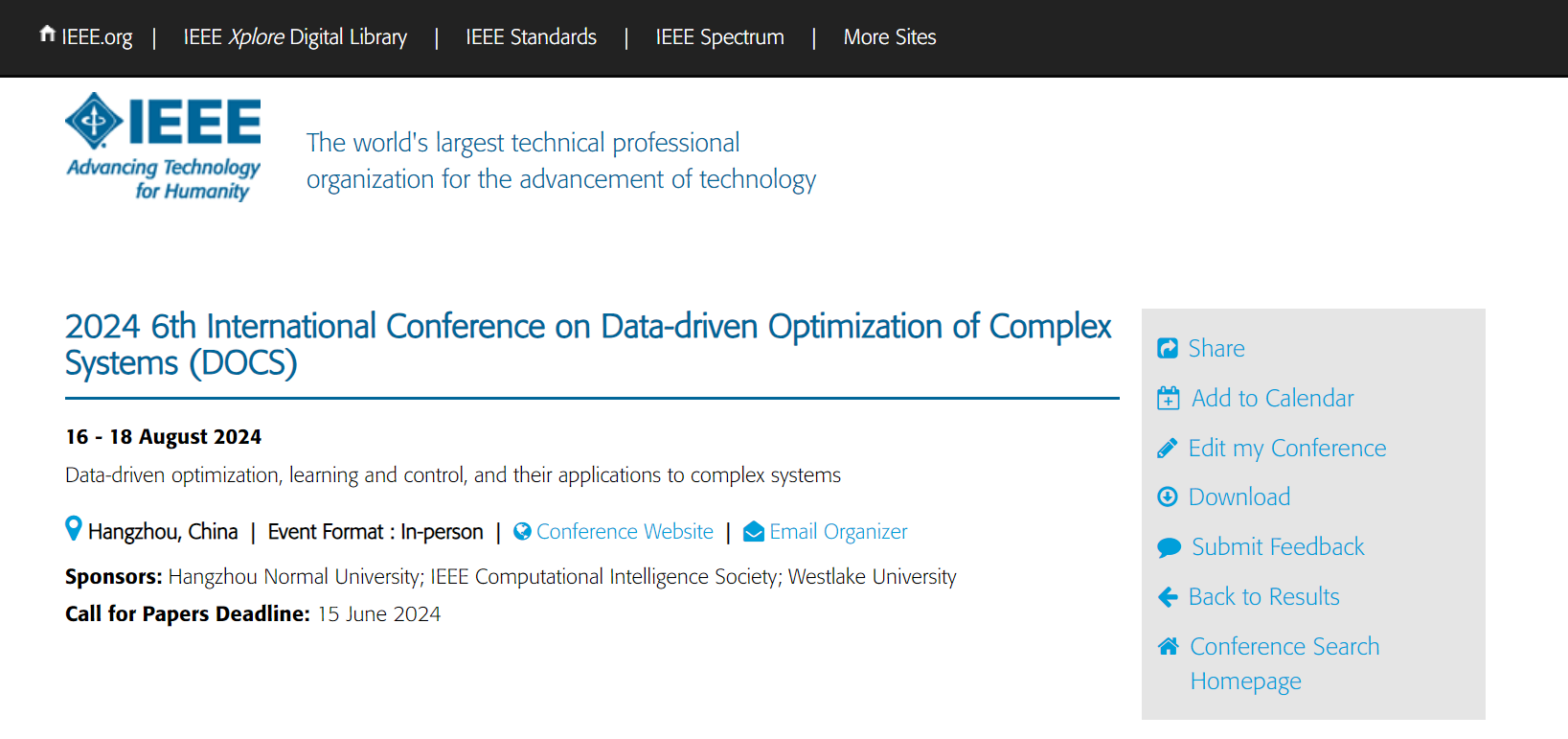The width and height of the screenshot is (1568, 739).
Task: Click the Share link
Action: pos(1216,348)
